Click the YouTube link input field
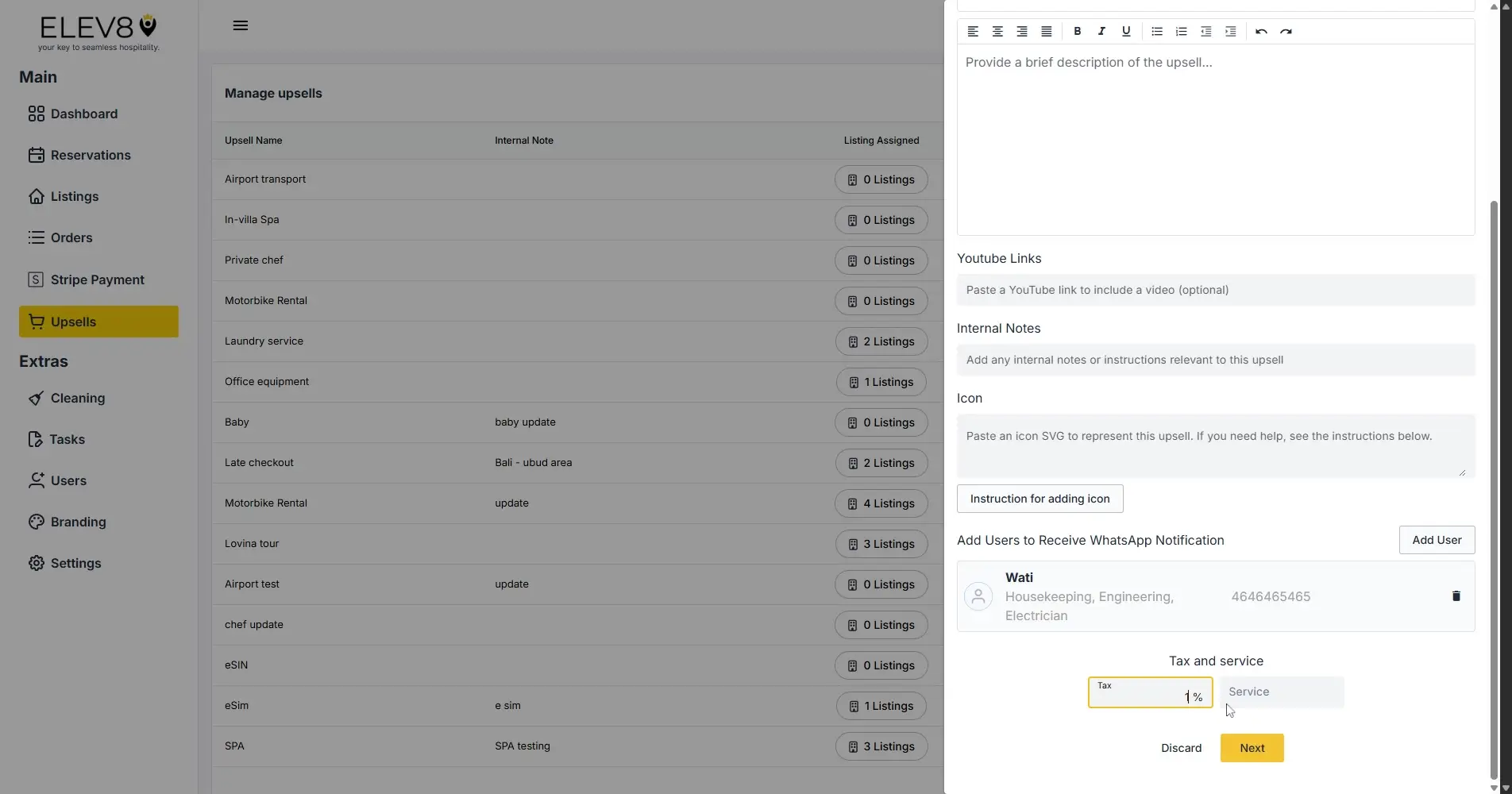 1215,290
